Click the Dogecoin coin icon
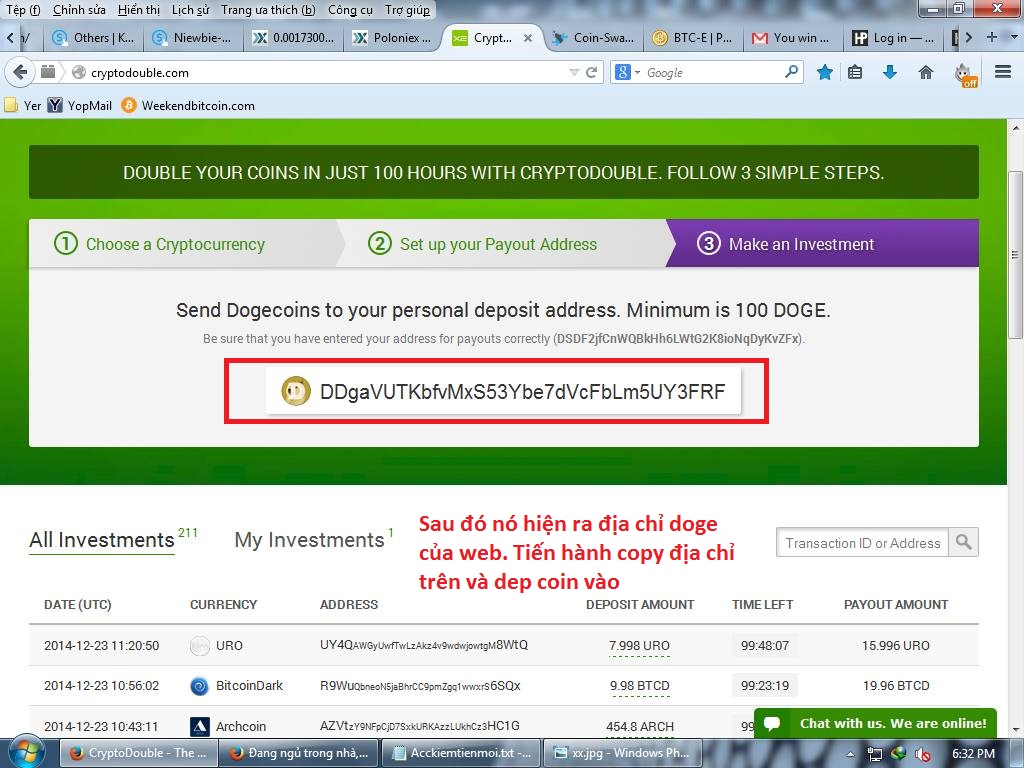1024x768 pixels. pyautogui.click(x=295, y=391)
